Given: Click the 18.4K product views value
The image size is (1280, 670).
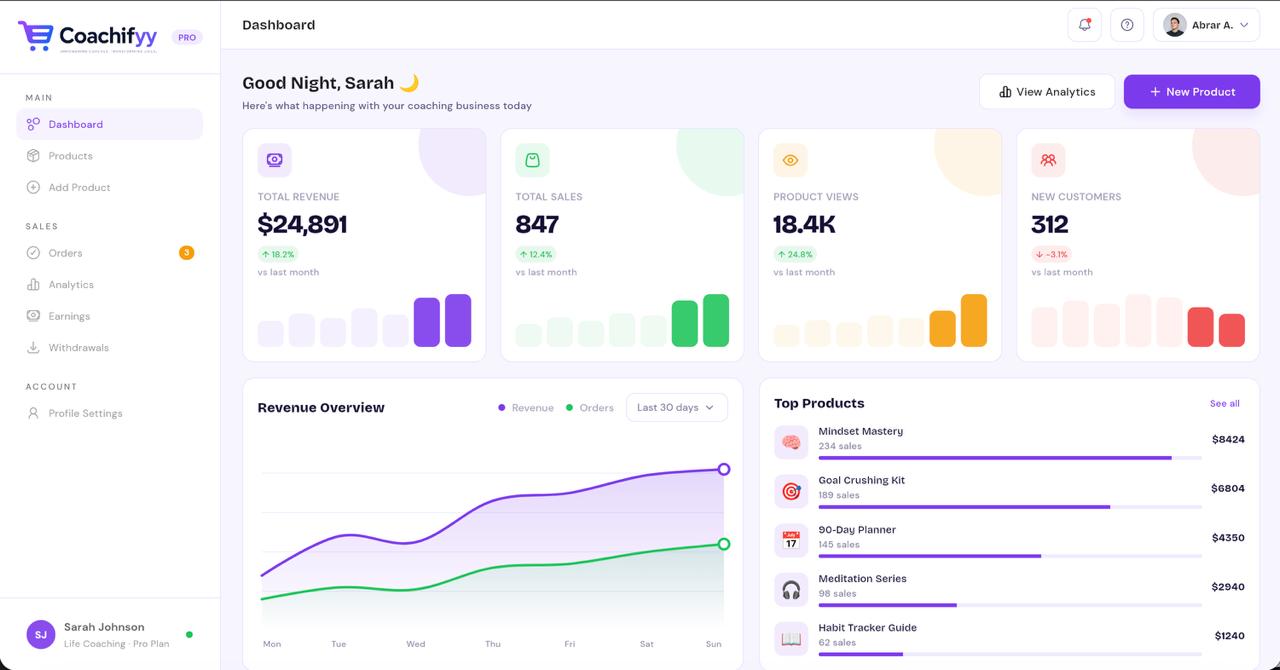Looking at the screenshot, I should [x=804, y=224].
